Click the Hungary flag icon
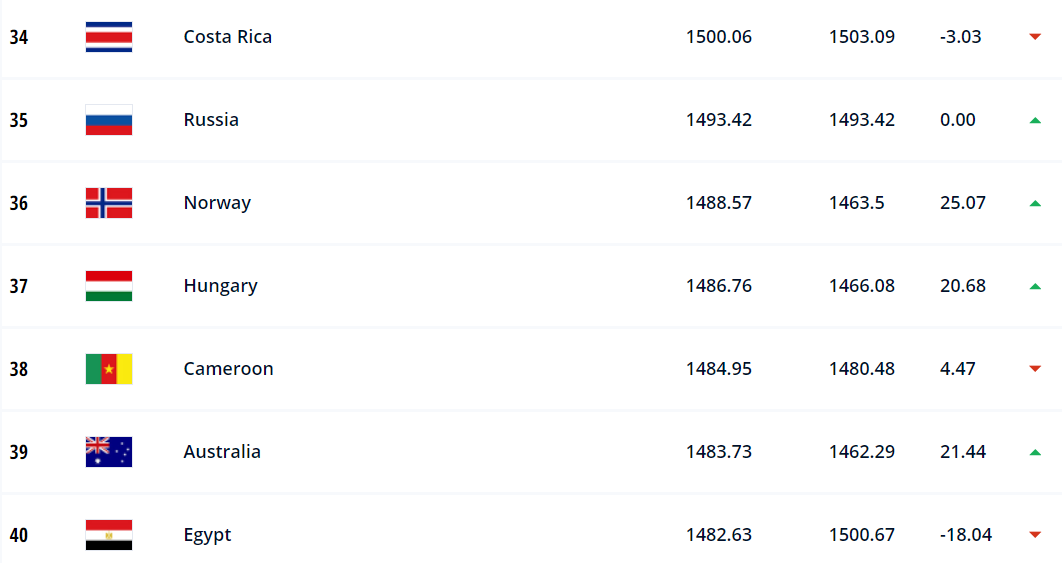Viewport: 1062px width, 563px height. (108, 286)
